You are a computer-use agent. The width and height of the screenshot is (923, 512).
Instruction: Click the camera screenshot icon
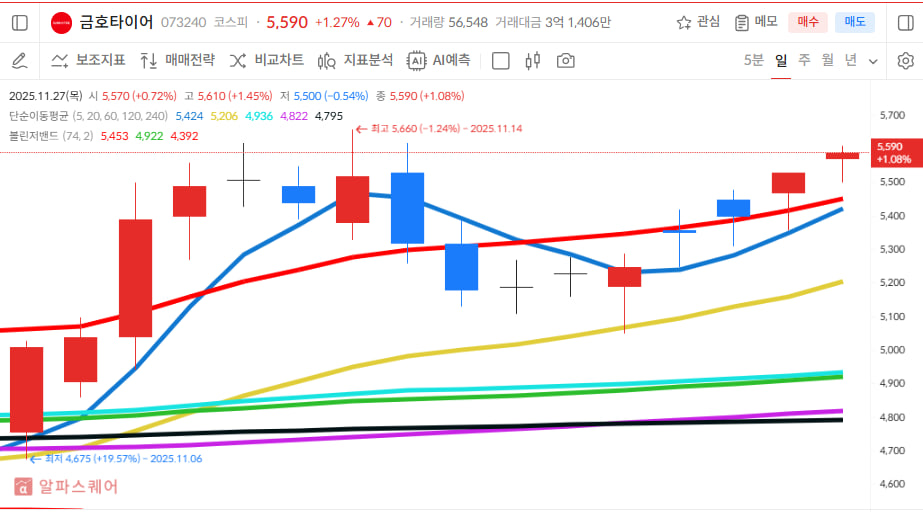[x=566, y=61]
